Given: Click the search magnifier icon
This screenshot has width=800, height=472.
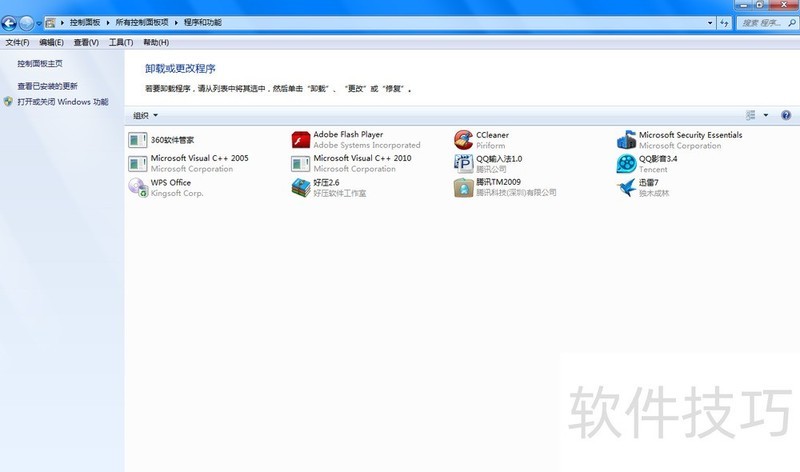Looking at the screenshot, I should [x=791, y=23].
